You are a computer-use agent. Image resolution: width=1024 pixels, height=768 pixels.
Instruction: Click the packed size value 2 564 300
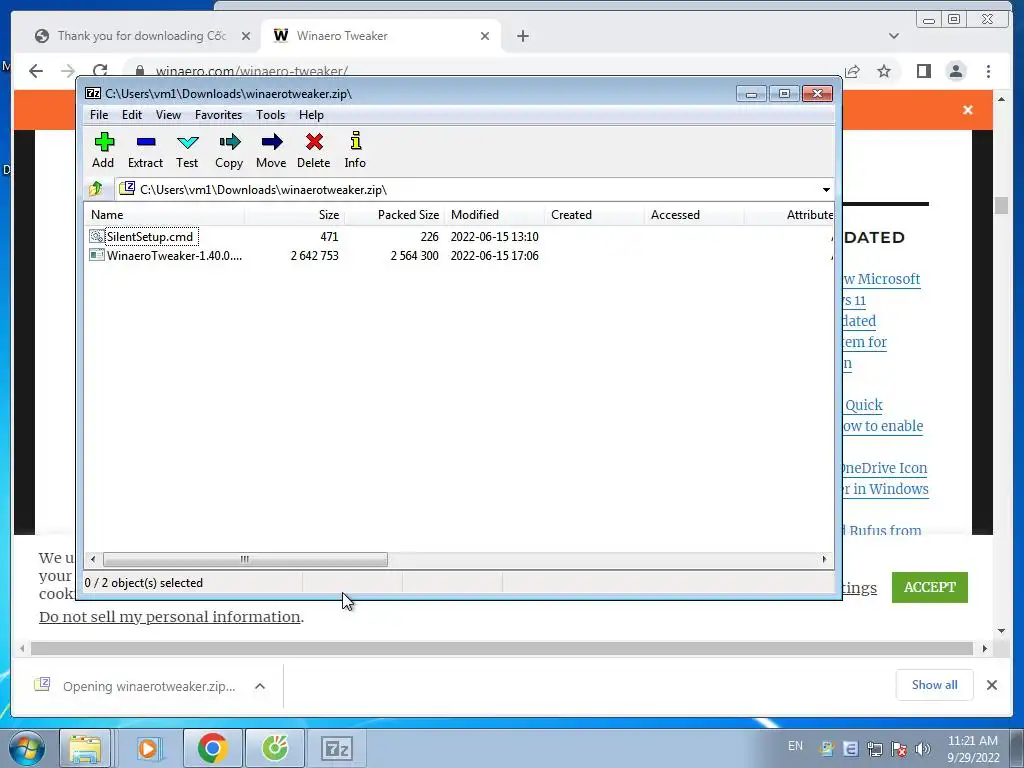415,255
